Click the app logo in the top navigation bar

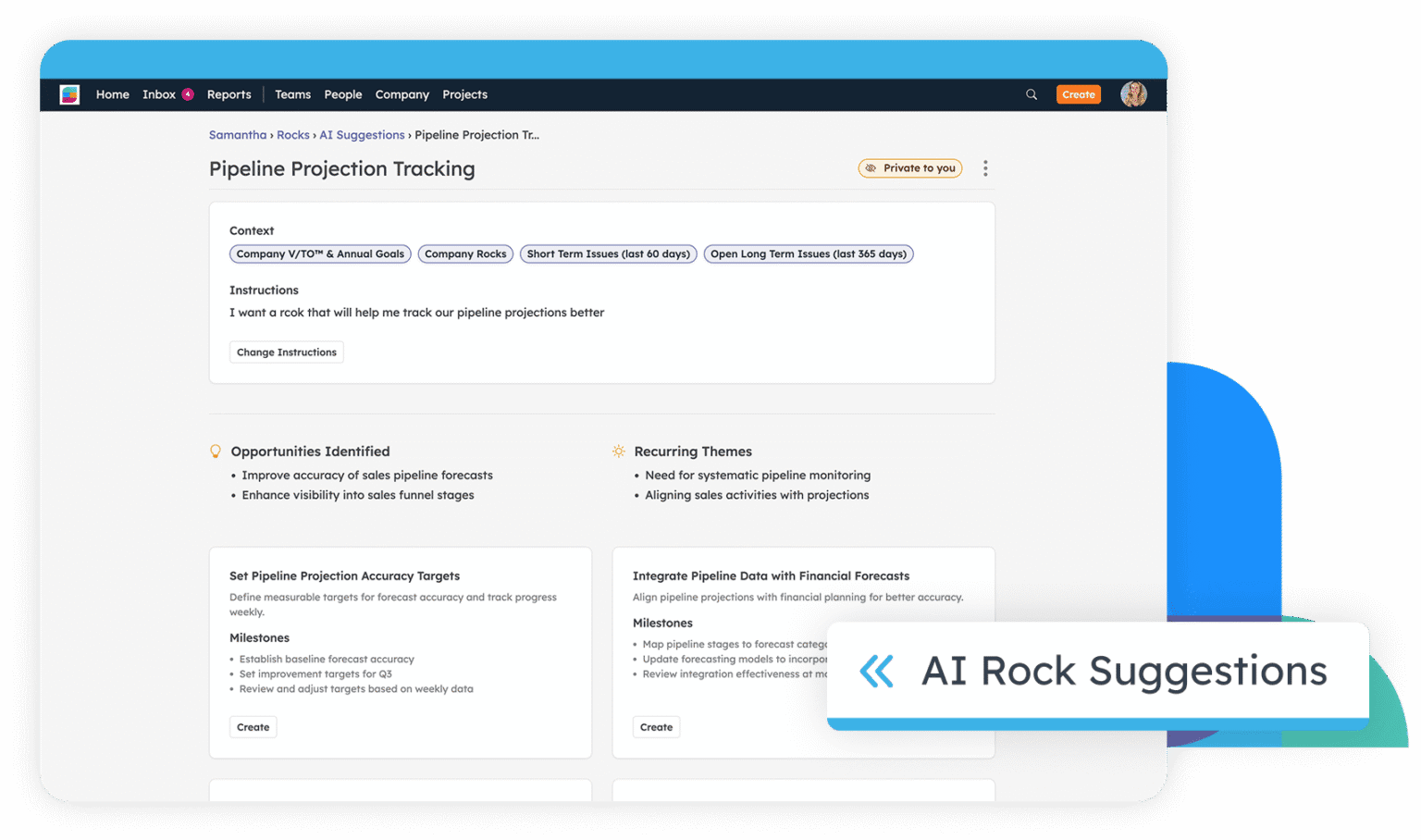coord(69,93)
